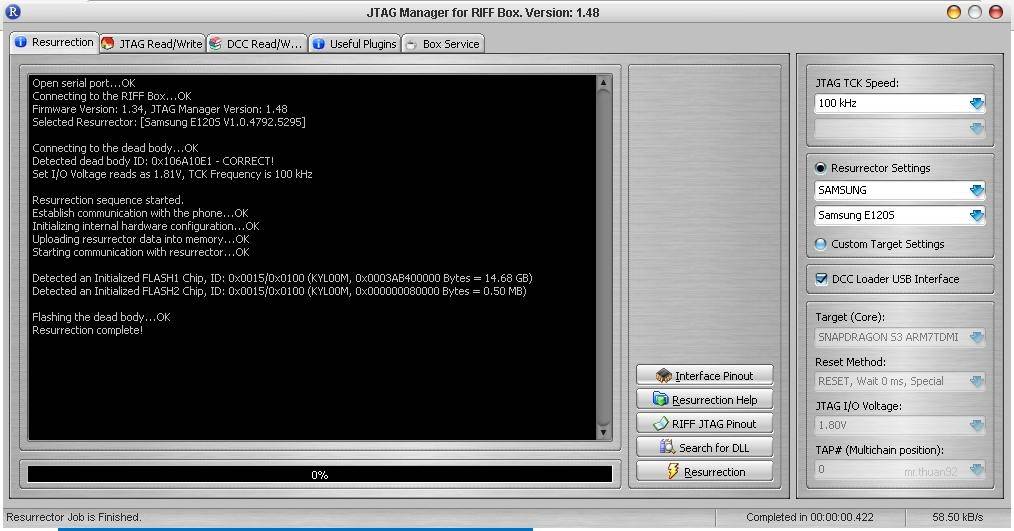This screenshot has width=1014, height=531.
Task: Click the Resurrection Help button
Action: [x=704, y=400]
